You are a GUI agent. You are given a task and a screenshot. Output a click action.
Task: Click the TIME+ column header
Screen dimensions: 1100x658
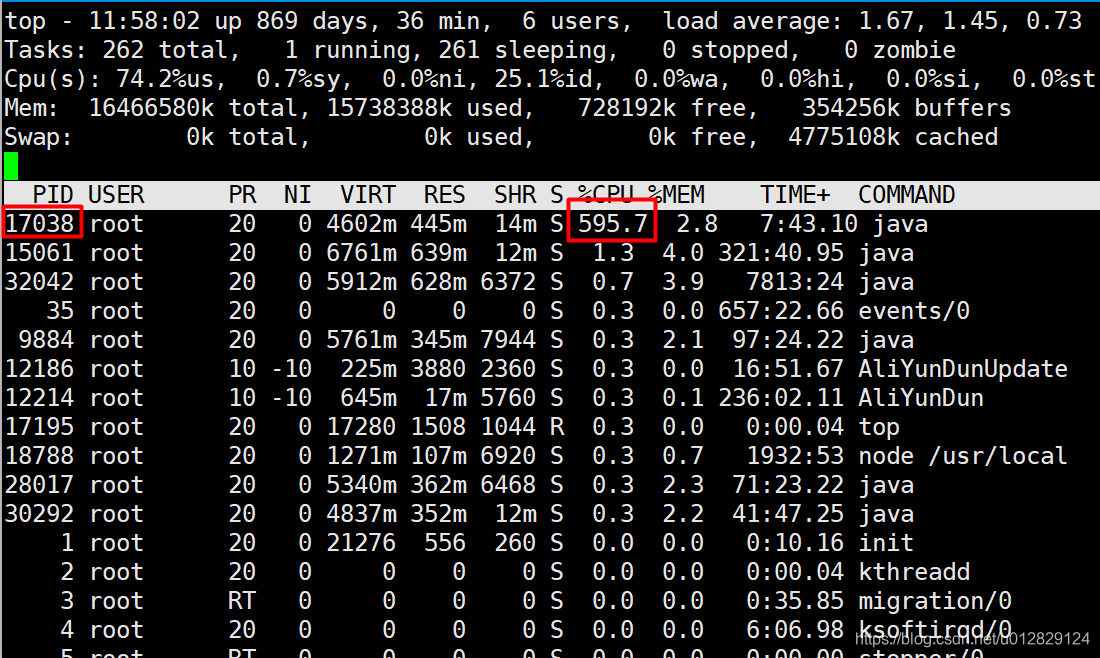[x=795, y=194]
